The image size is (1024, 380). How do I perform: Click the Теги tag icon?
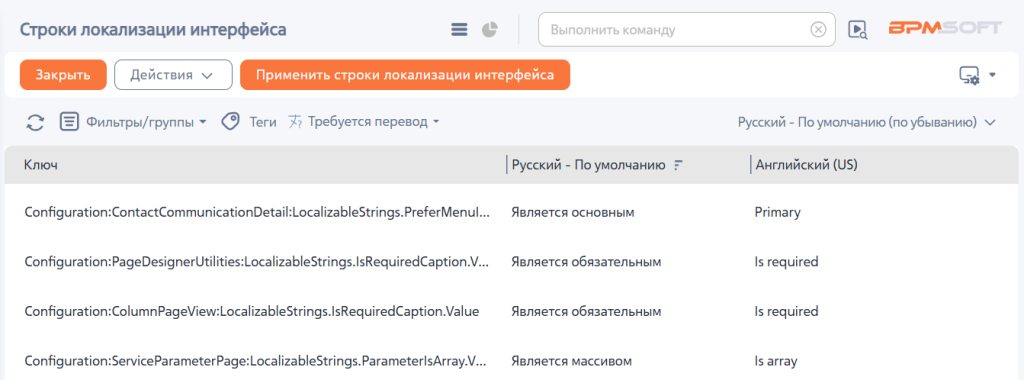[x=230, y=121]
